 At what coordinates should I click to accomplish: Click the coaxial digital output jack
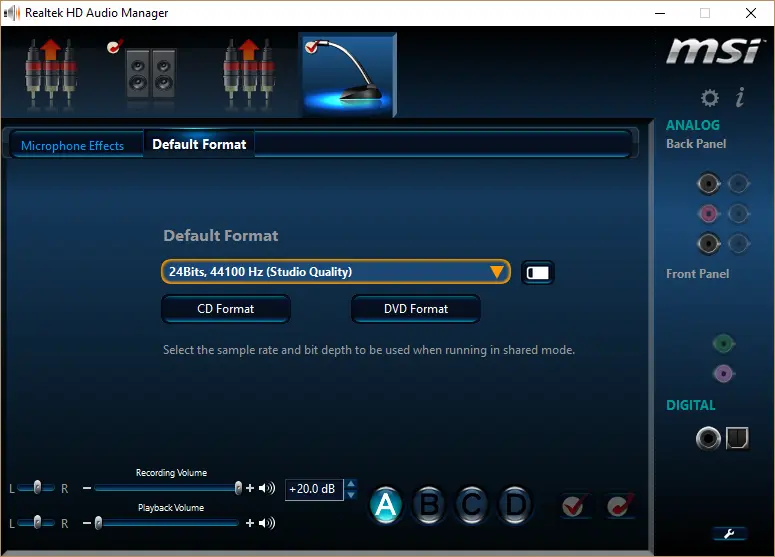click(x=708, y=438)
